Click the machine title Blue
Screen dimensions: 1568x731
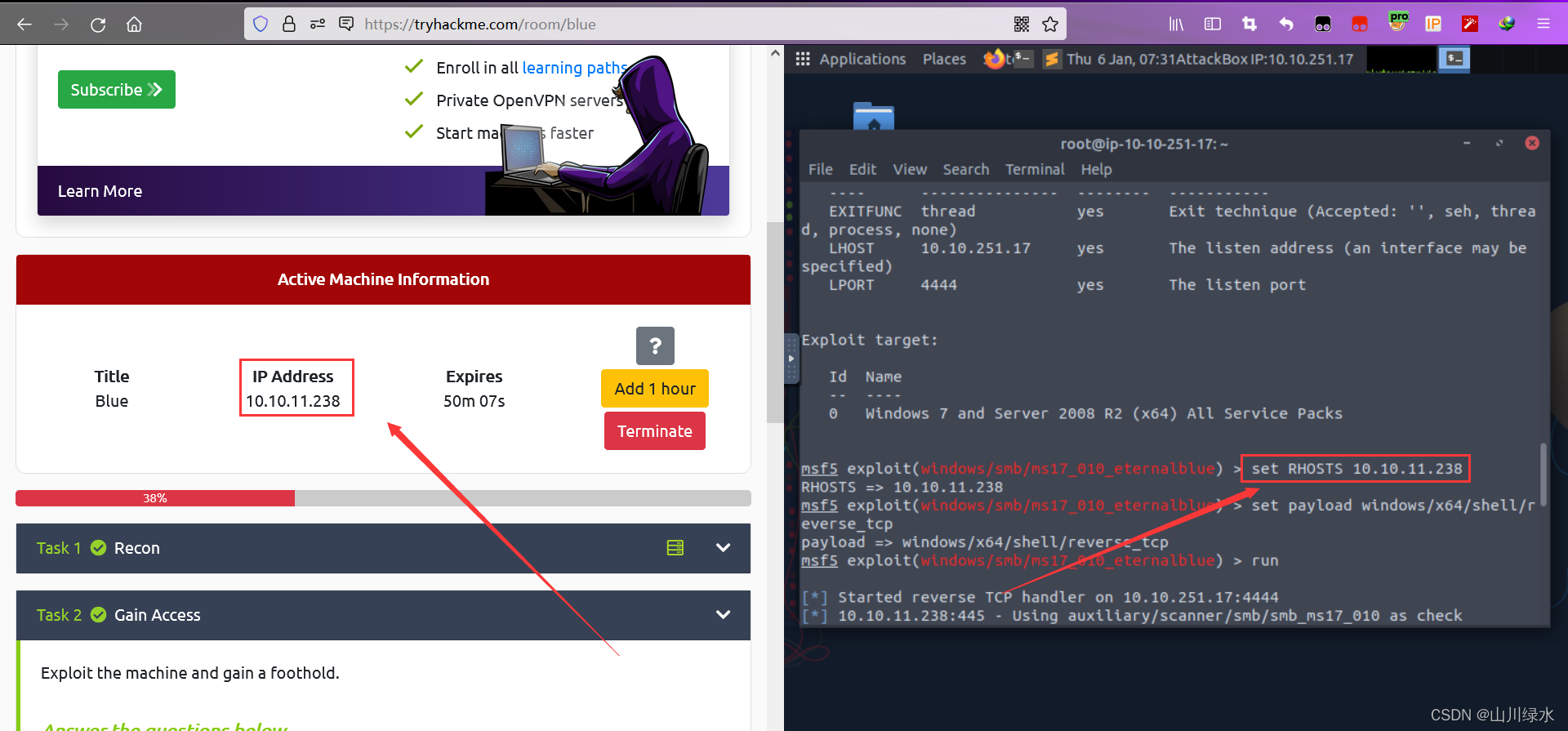pyautogui.click(x=112, y=401)
